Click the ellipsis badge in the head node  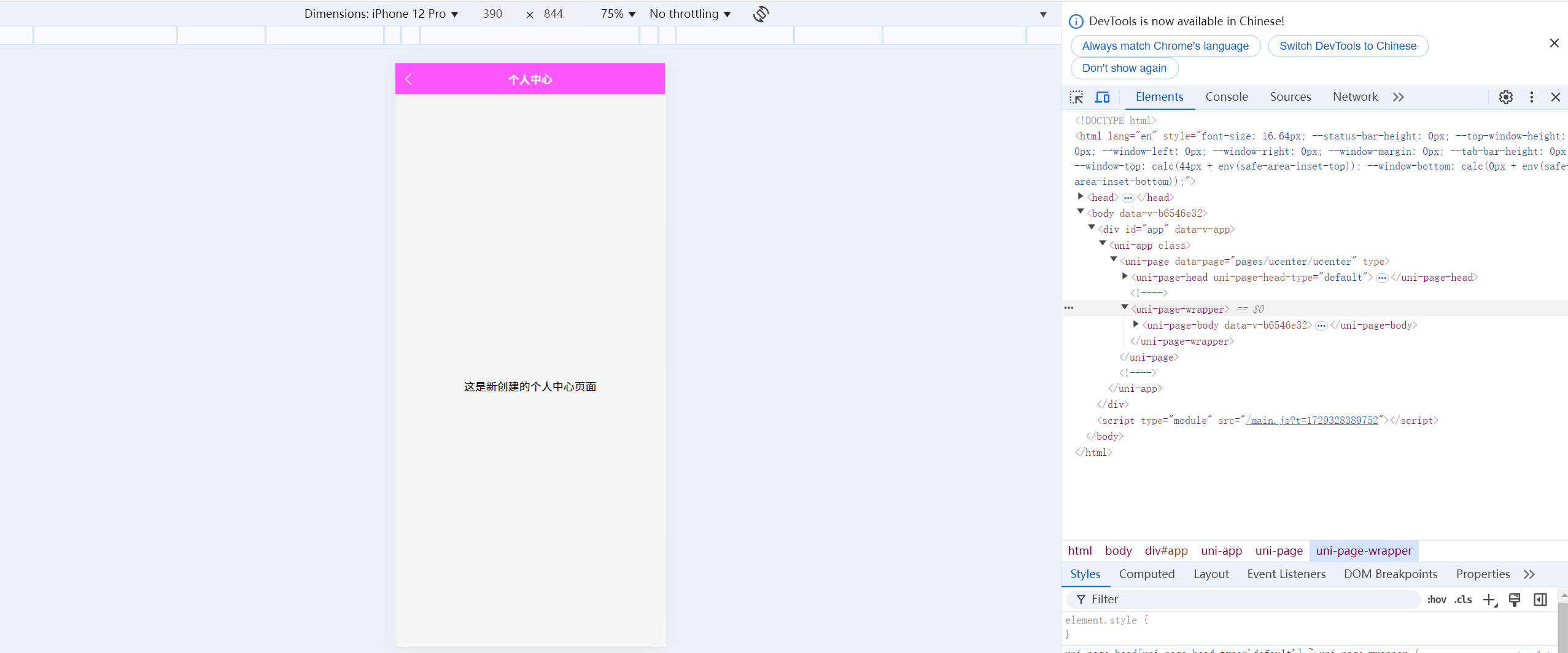pyautogui.click(x=1128, y=198)
